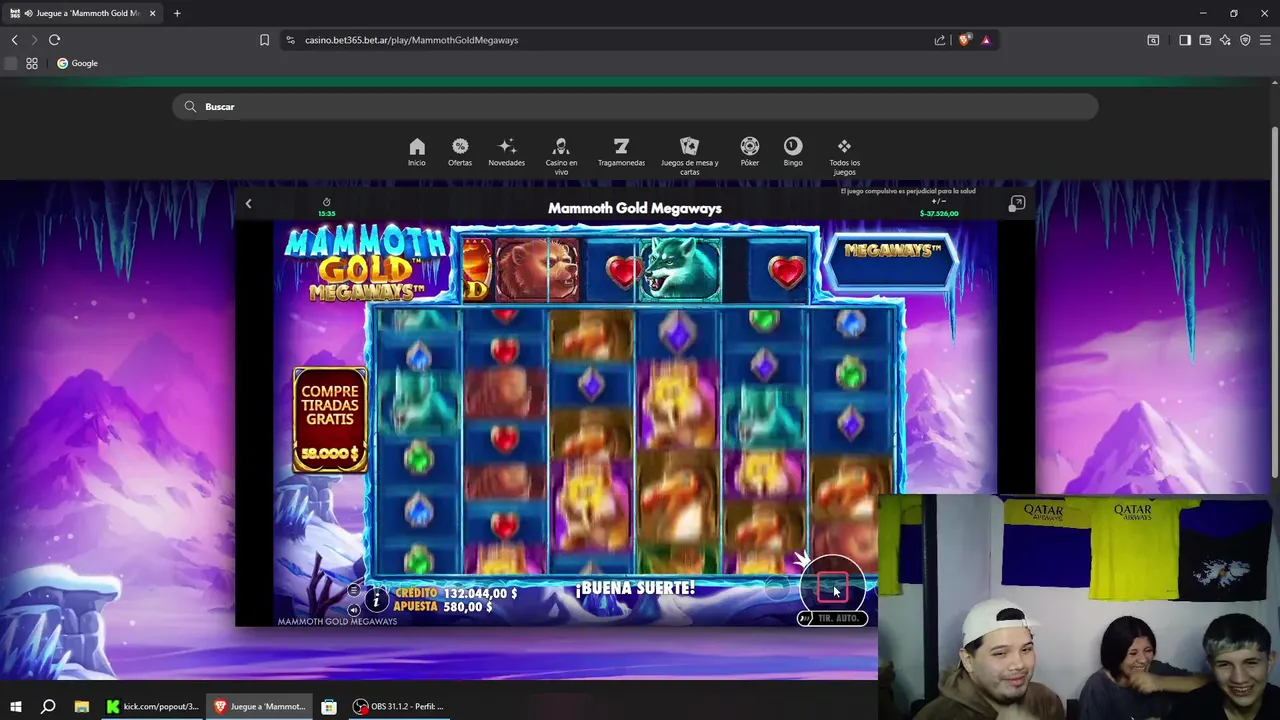Image resolution: width=1280 pixels, height=720 pixels.
Task: Switch to Brave Juegue a Mammoth taskbar item
Action: tap(260, 706)
